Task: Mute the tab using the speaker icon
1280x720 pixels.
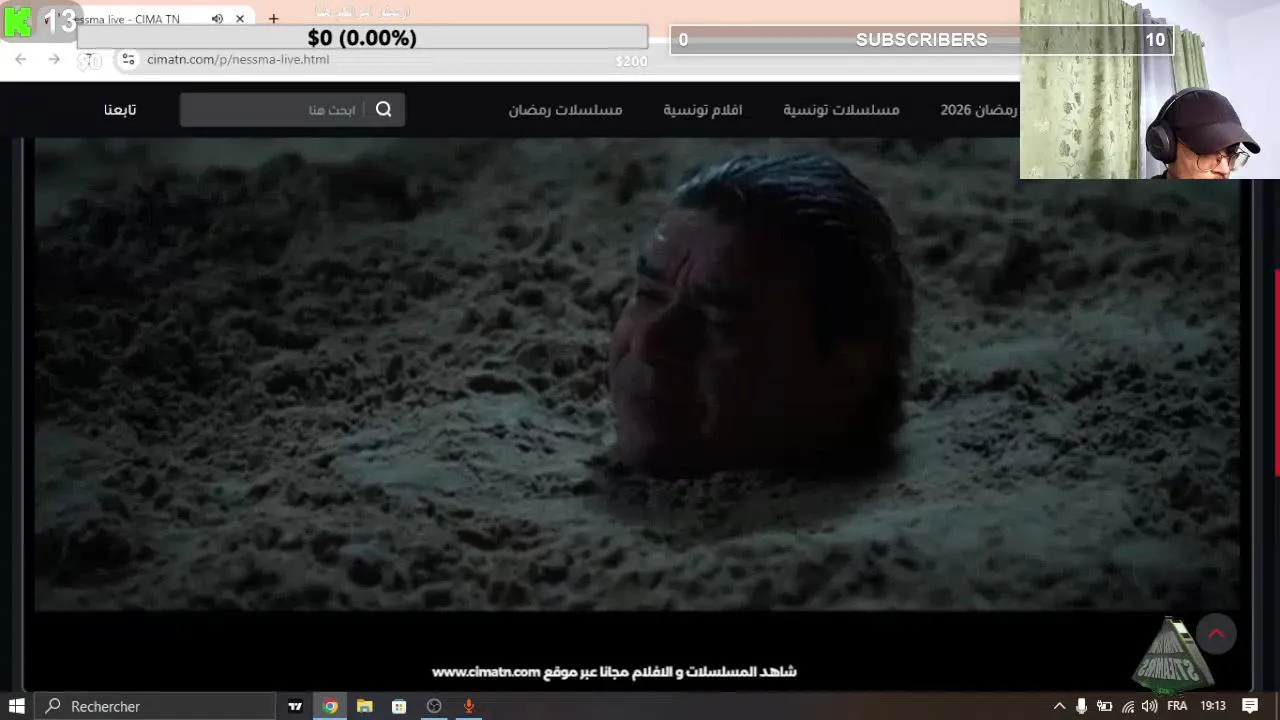Action: 217,19
